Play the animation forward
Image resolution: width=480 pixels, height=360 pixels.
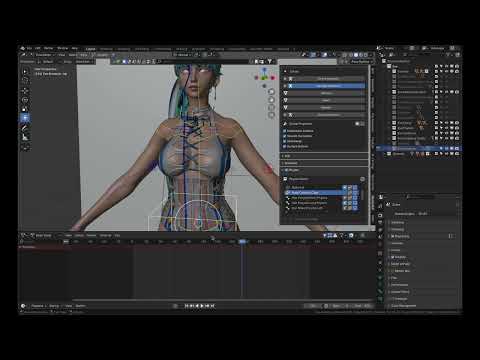tap(202, 306)
